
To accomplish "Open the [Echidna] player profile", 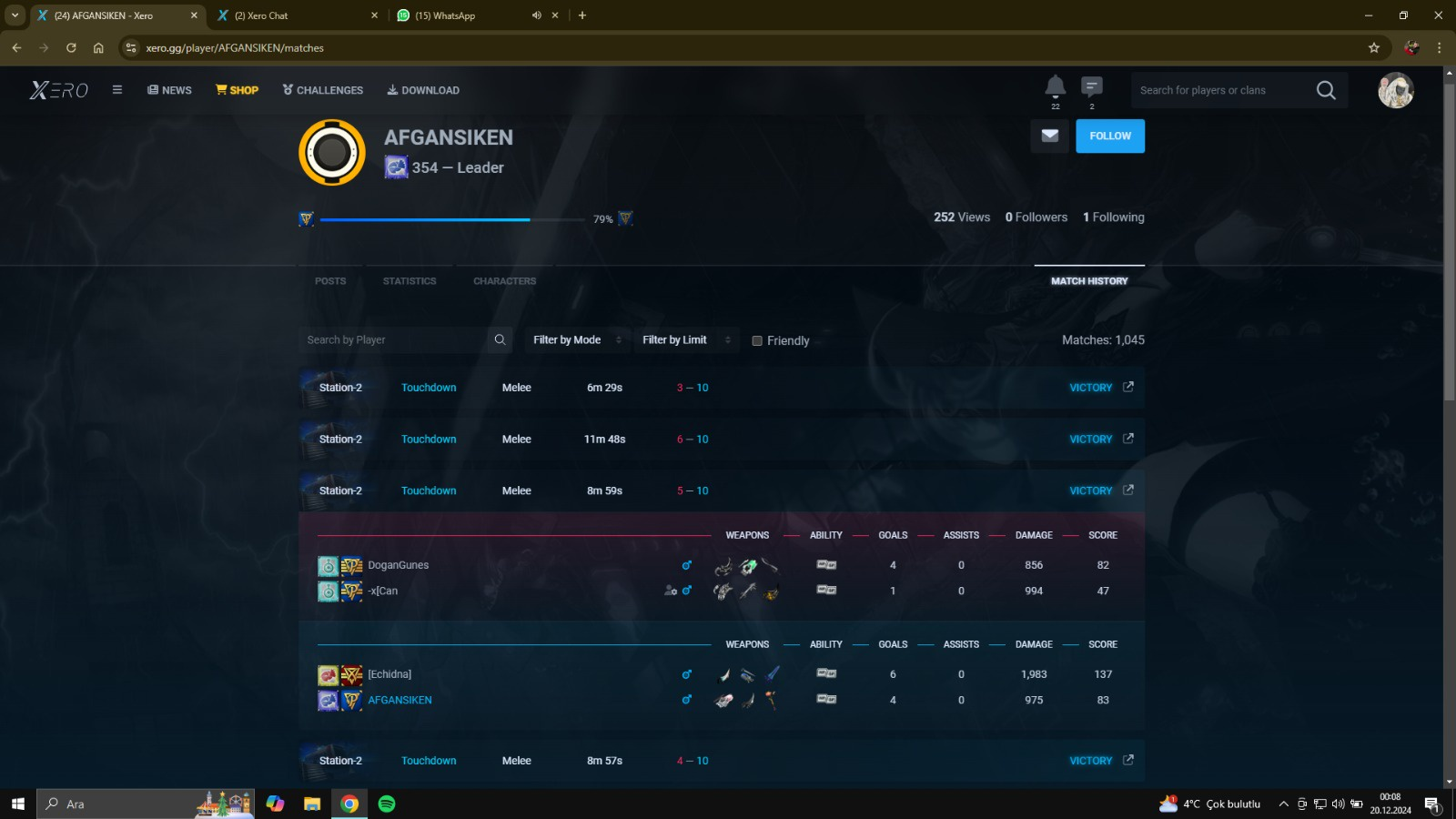I will coord(389,674).
